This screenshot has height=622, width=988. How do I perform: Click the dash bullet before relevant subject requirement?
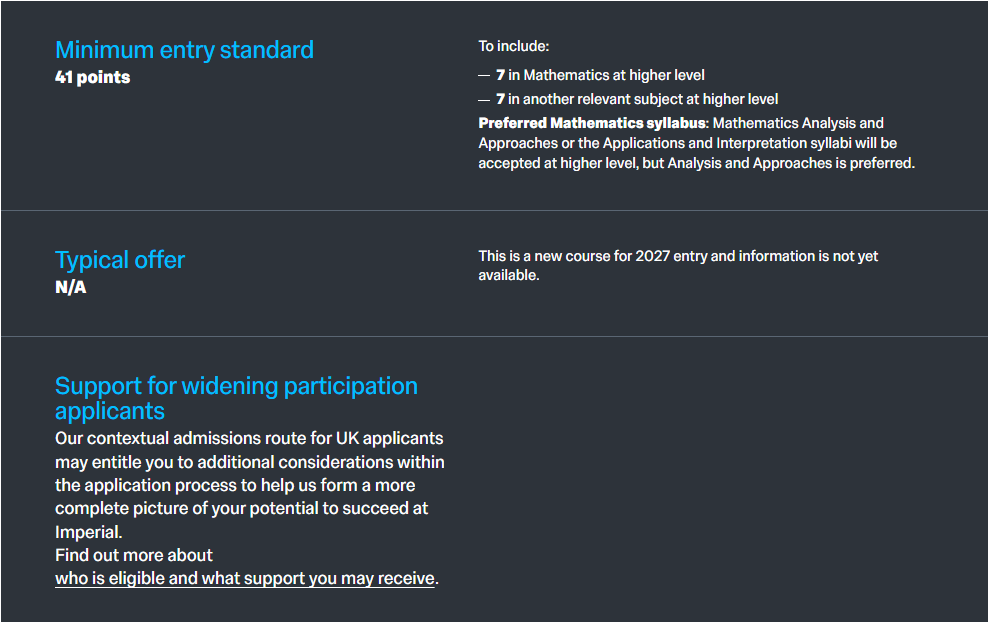(x=484, y=99)
